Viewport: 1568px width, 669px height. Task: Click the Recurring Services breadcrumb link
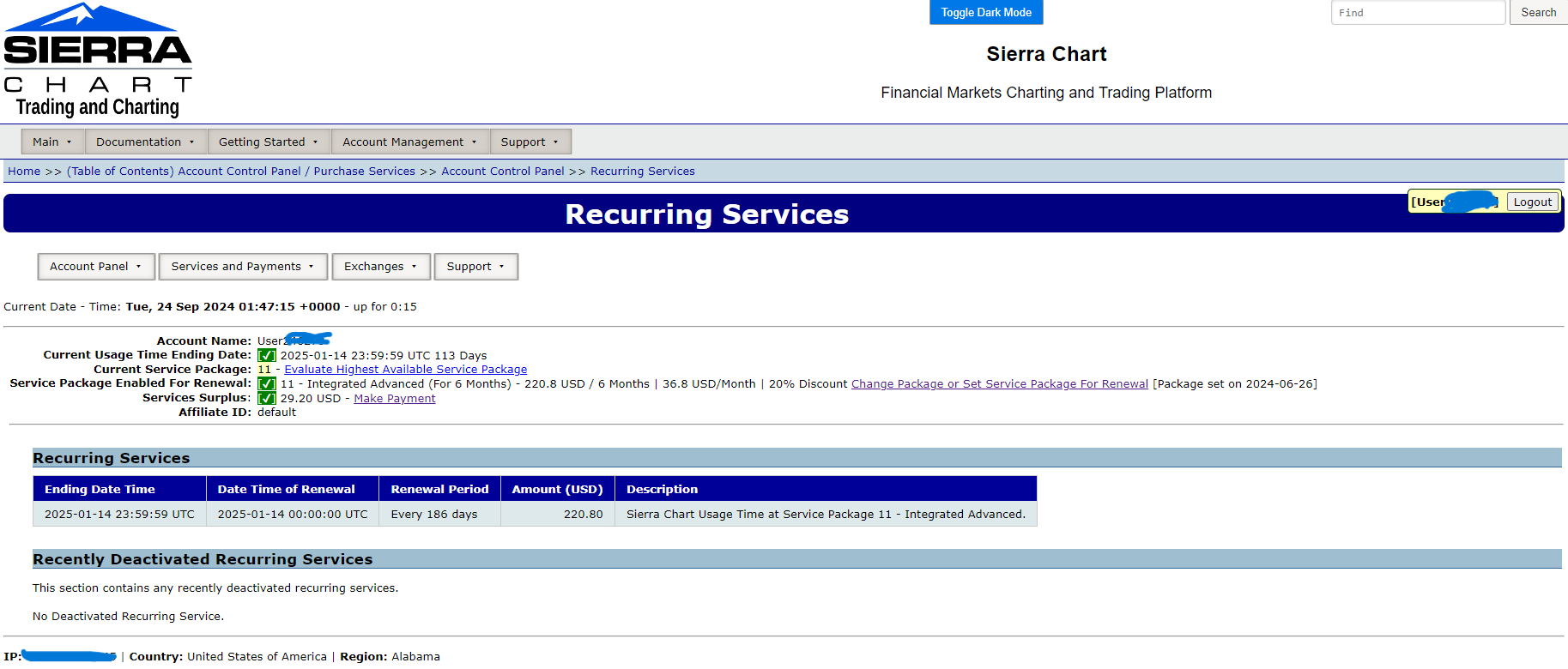[x=643, y=172]
